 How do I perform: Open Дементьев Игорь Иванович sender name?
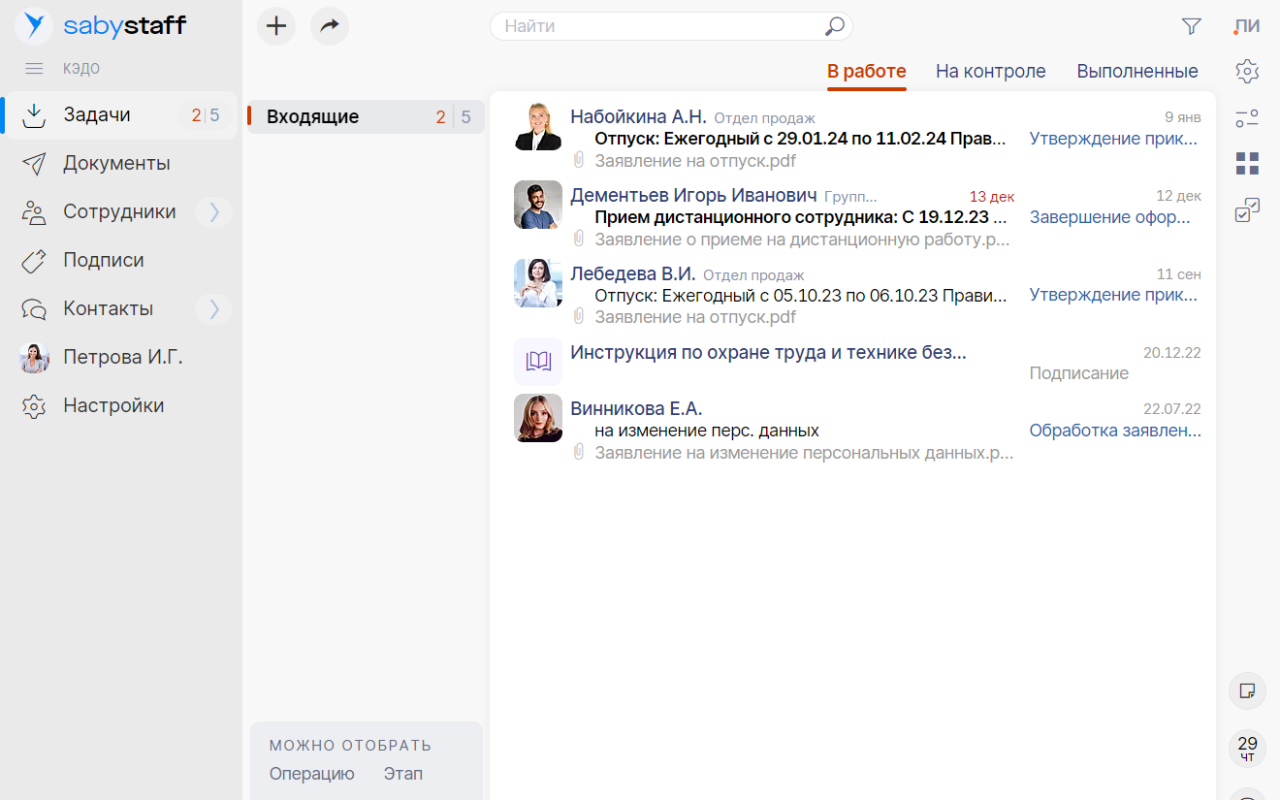(694, 195)
